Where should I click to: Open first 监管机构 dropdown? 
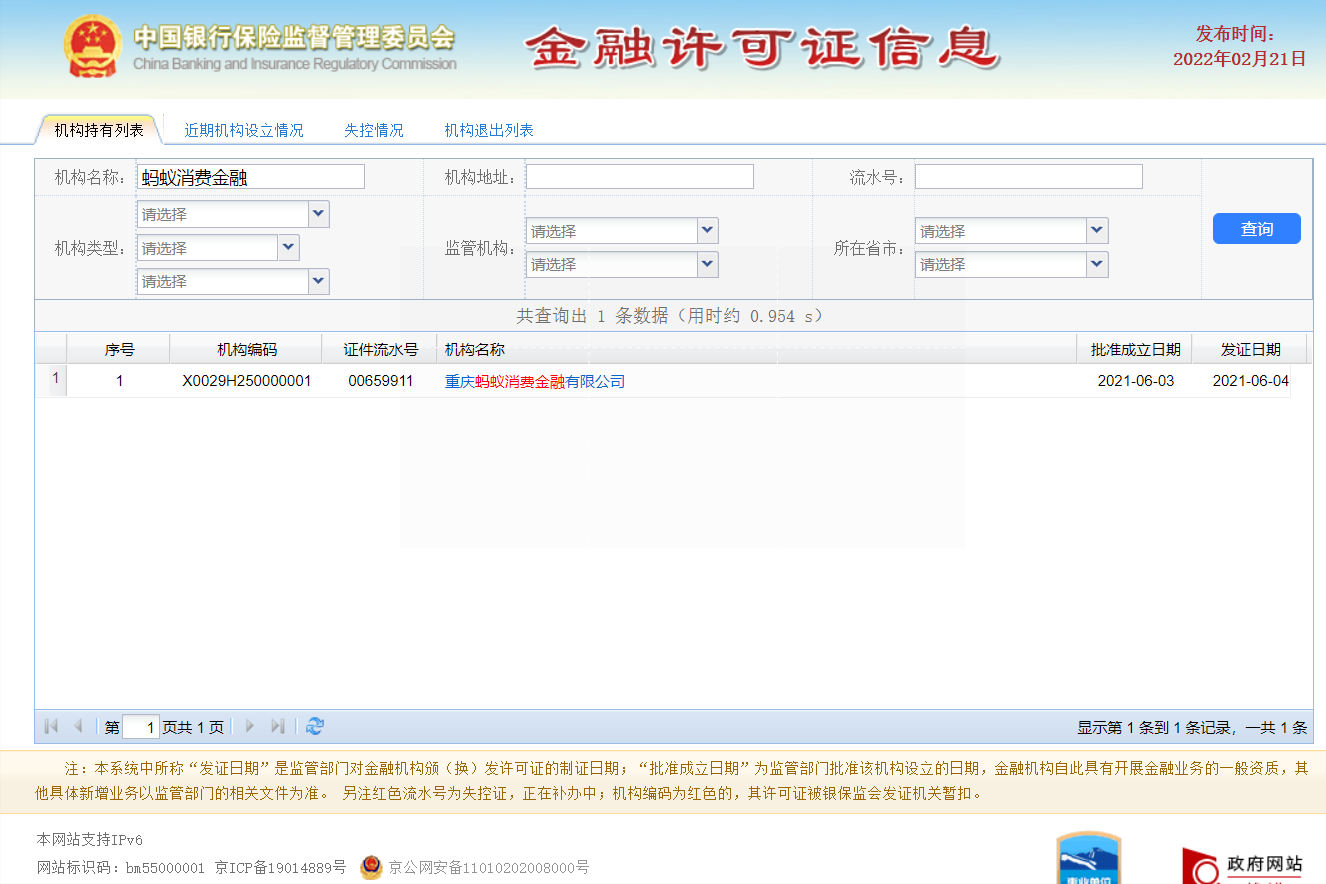(708, 231)
